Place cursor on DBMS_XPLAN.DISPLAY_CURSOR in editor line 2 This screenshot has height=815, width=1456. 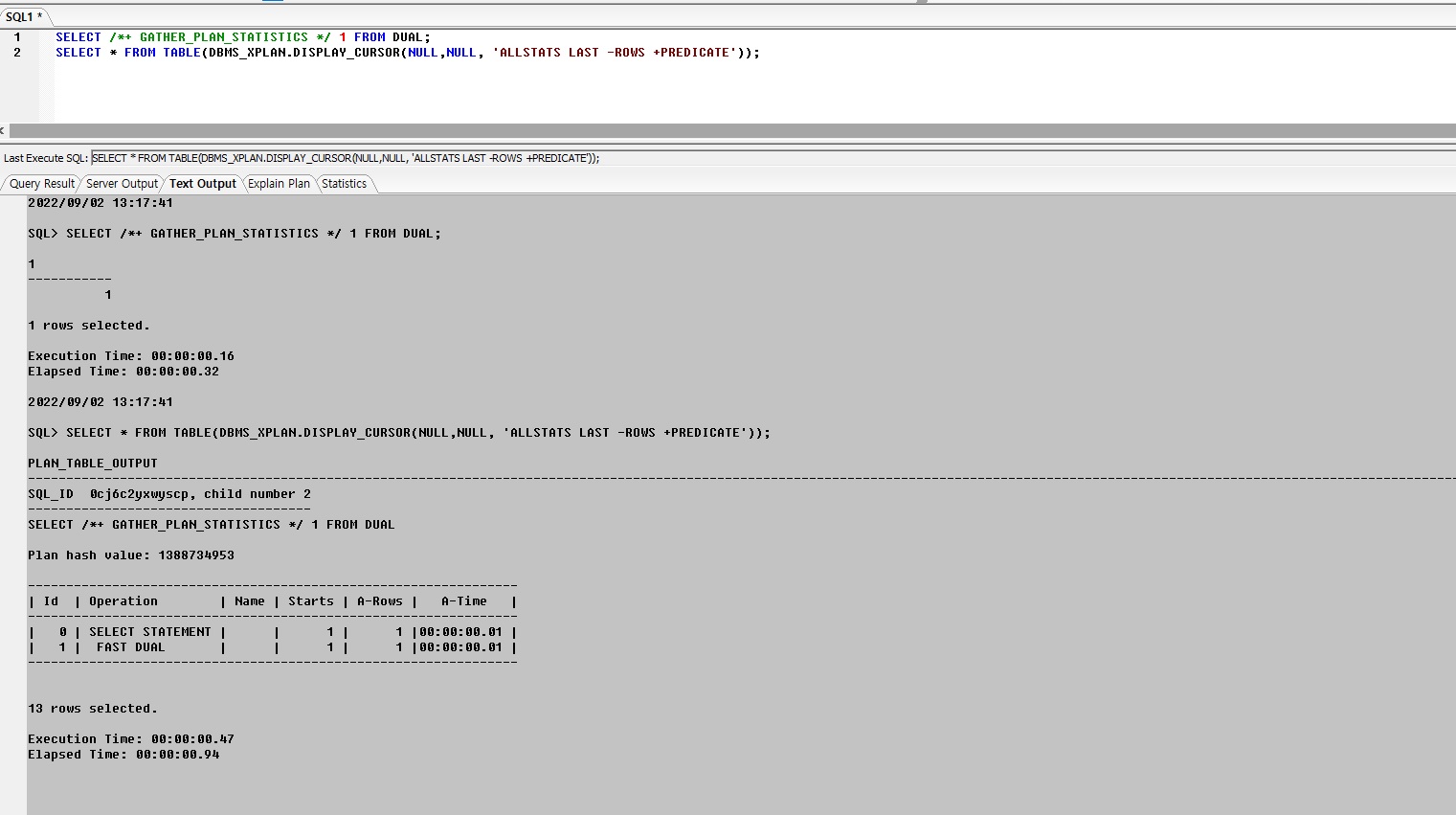[x=306, y=53]
